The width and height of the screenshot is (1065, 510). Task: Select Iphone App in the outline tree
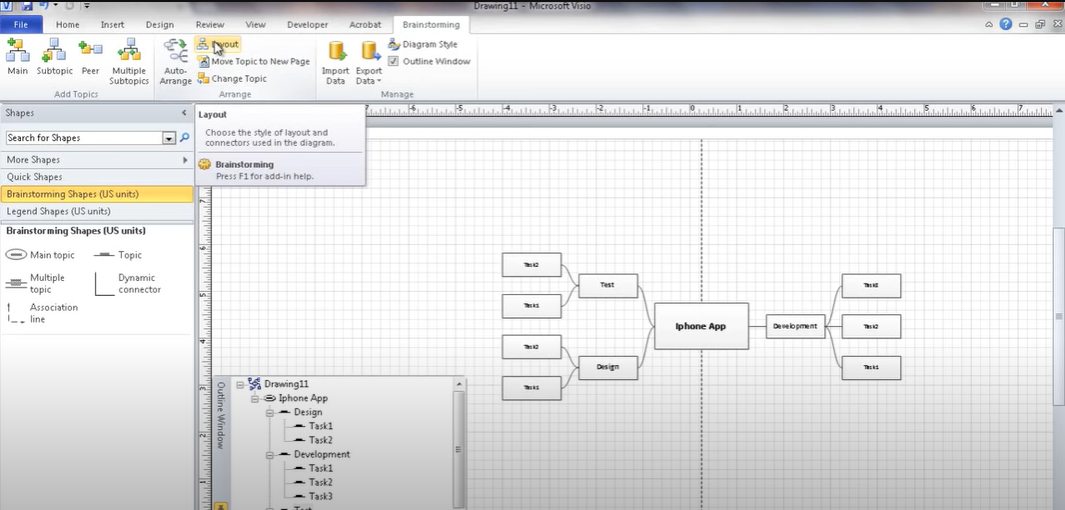pyautogui.click(x=303, y=399)
